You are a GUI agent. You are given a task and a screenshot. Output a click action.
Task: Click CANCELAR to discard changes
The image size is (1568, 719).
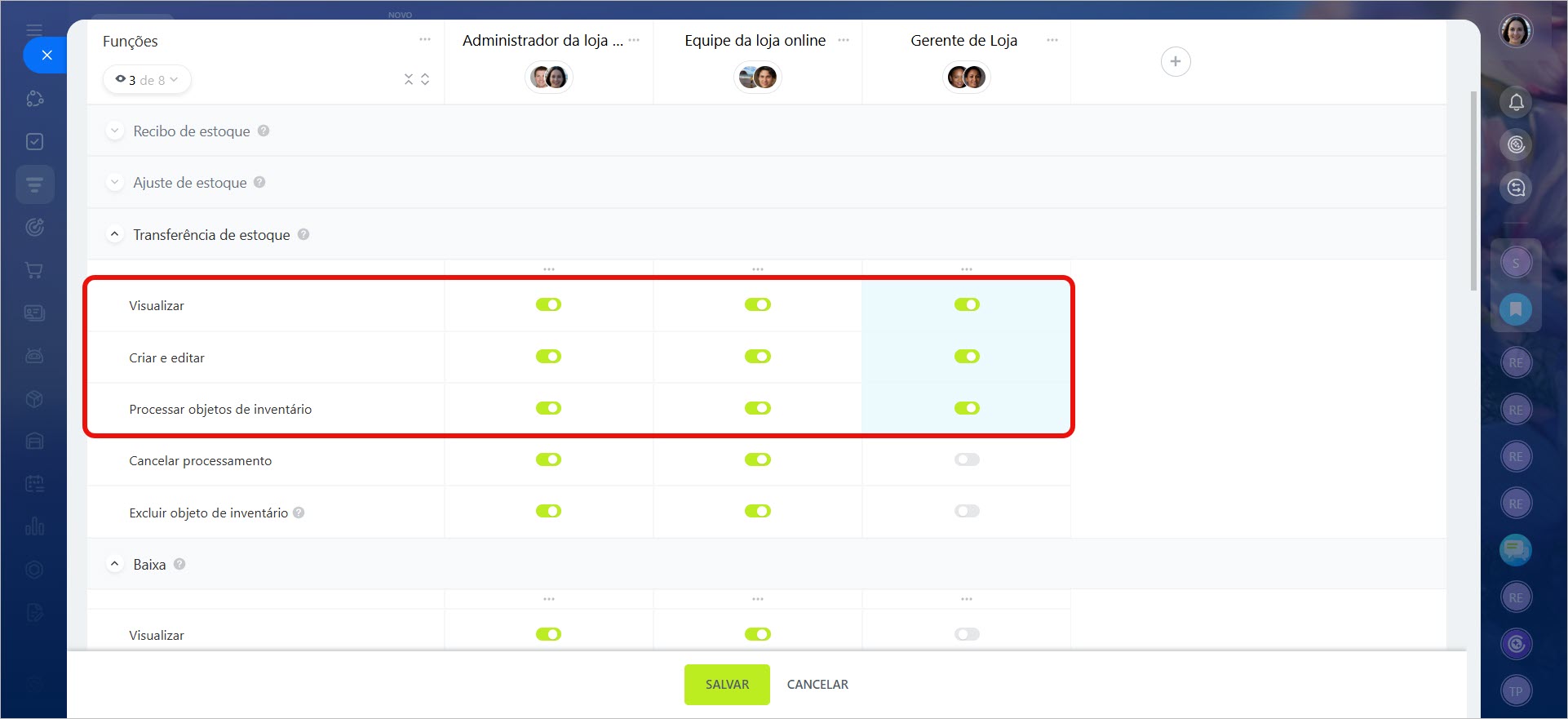(x=817, y=685)
